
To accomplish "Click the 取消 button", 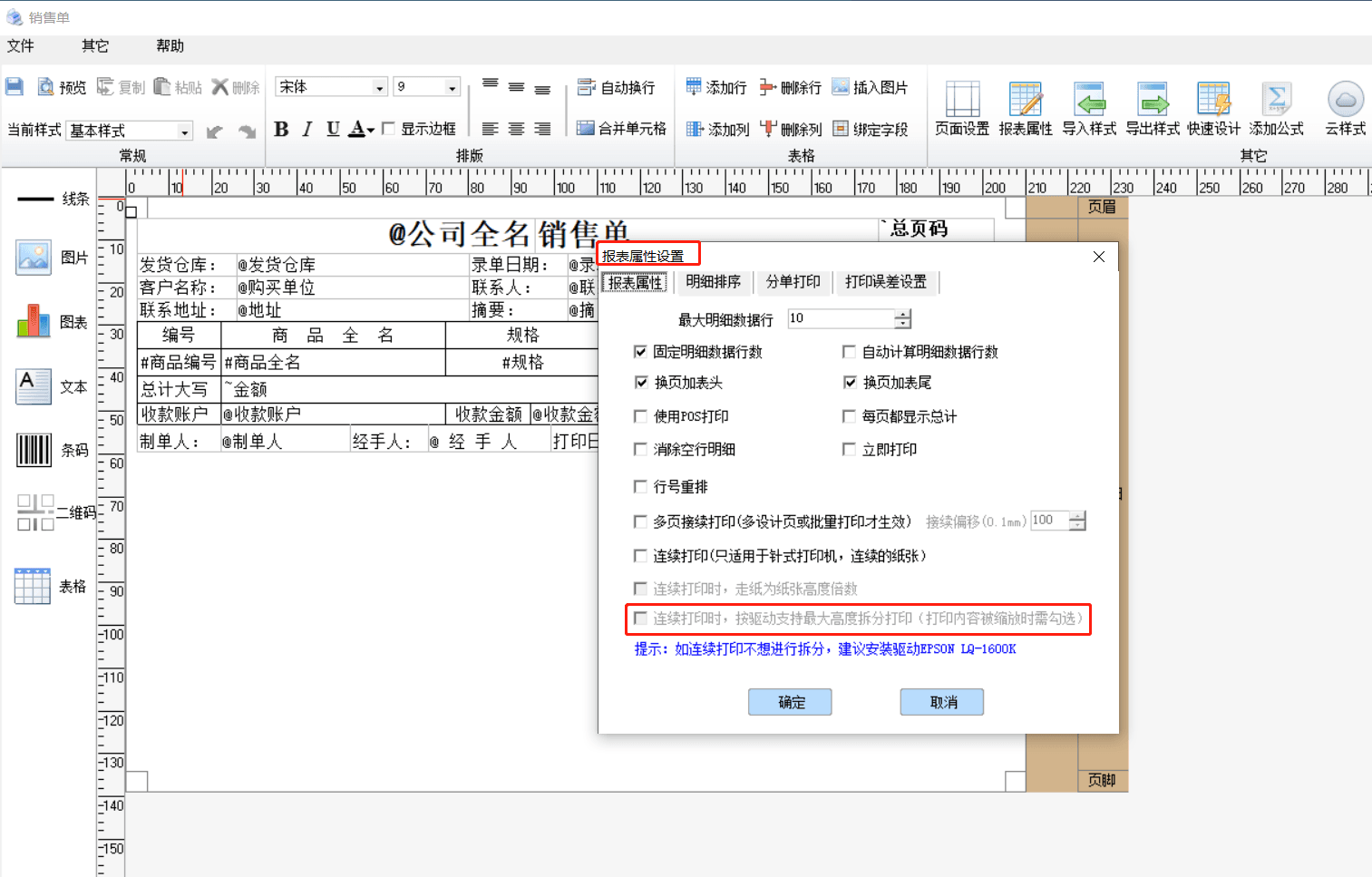I will 943,702.
